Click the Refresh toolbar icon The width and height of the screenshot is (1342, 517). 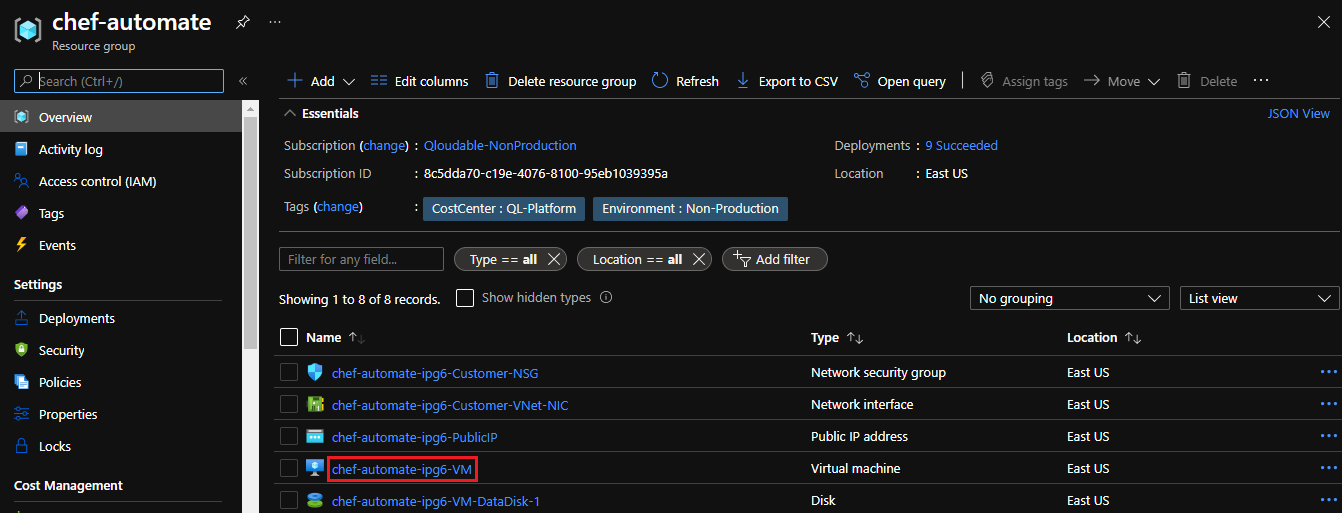coord(660,81)
